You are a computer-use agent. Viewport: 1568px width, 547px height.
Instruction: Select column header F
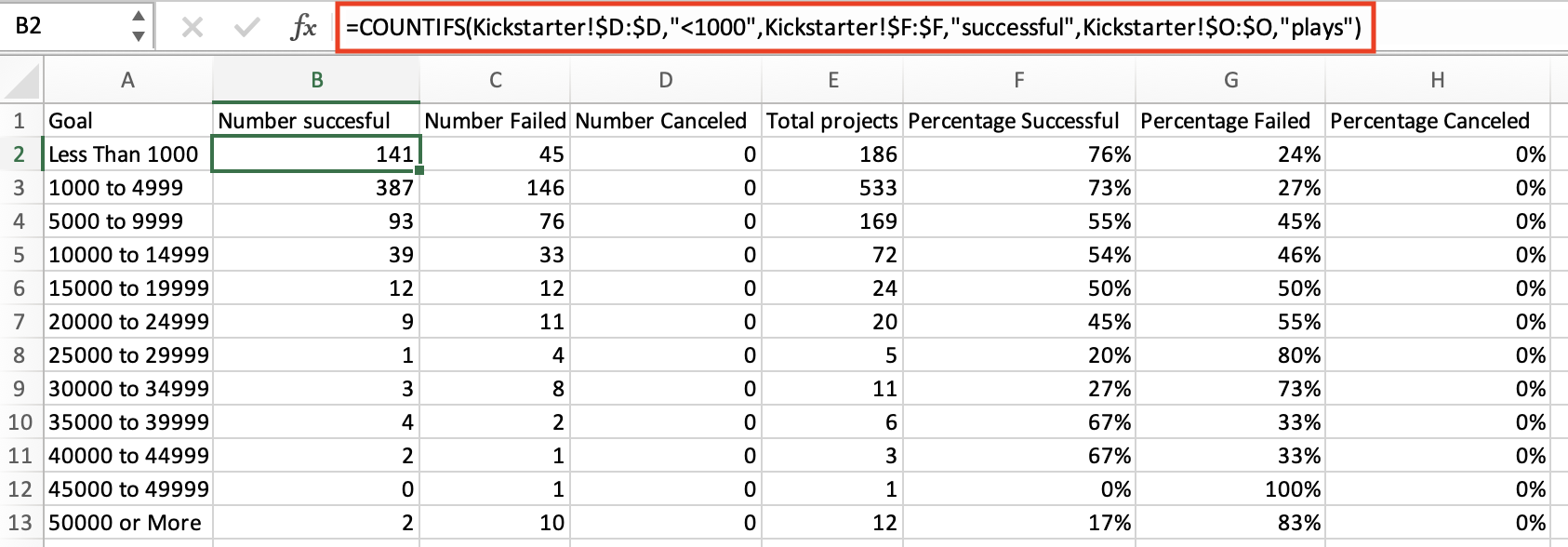[x=1020, y=80]
